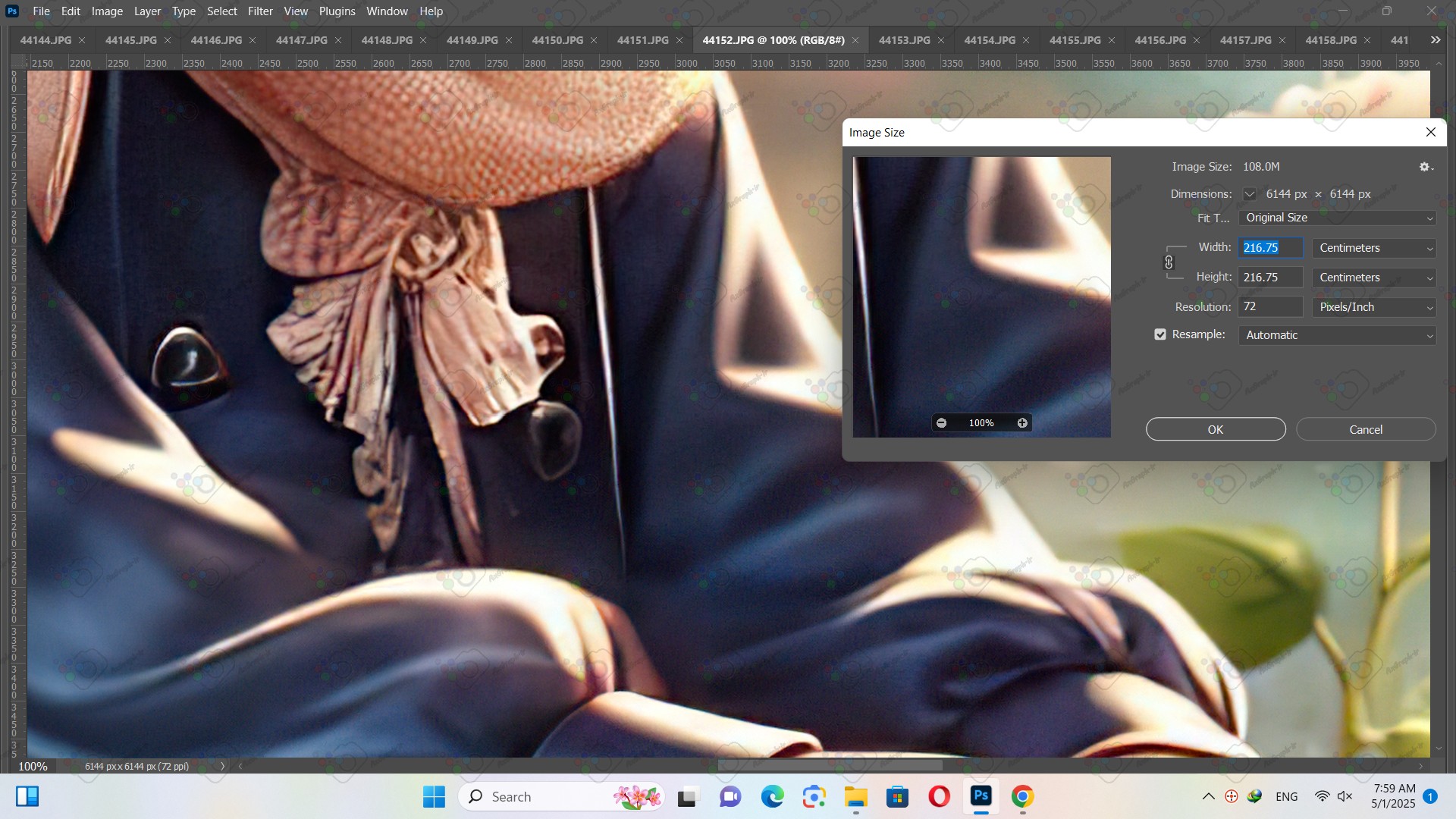Screen dimensions: 1456x819
Task: Open the Layer menu
Action: click(147, 11)
